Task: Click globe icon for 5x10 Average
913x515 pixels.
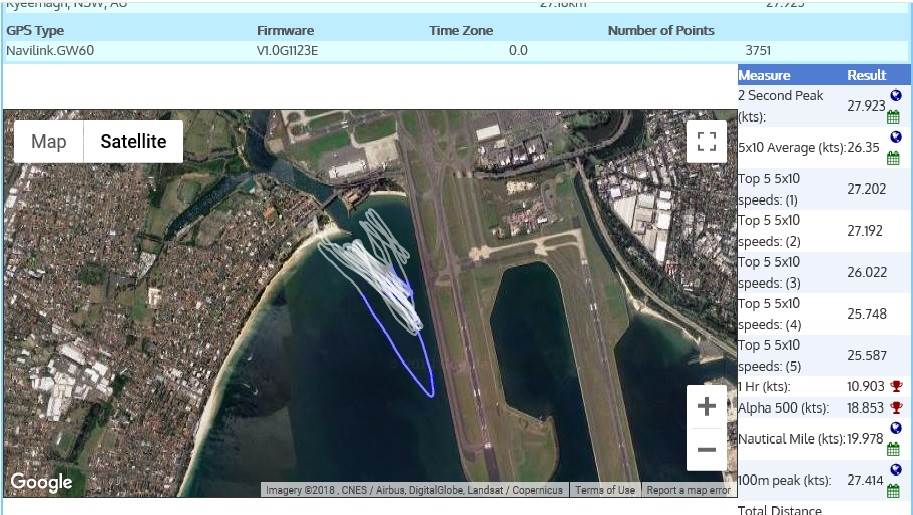Action: (896, 137)
